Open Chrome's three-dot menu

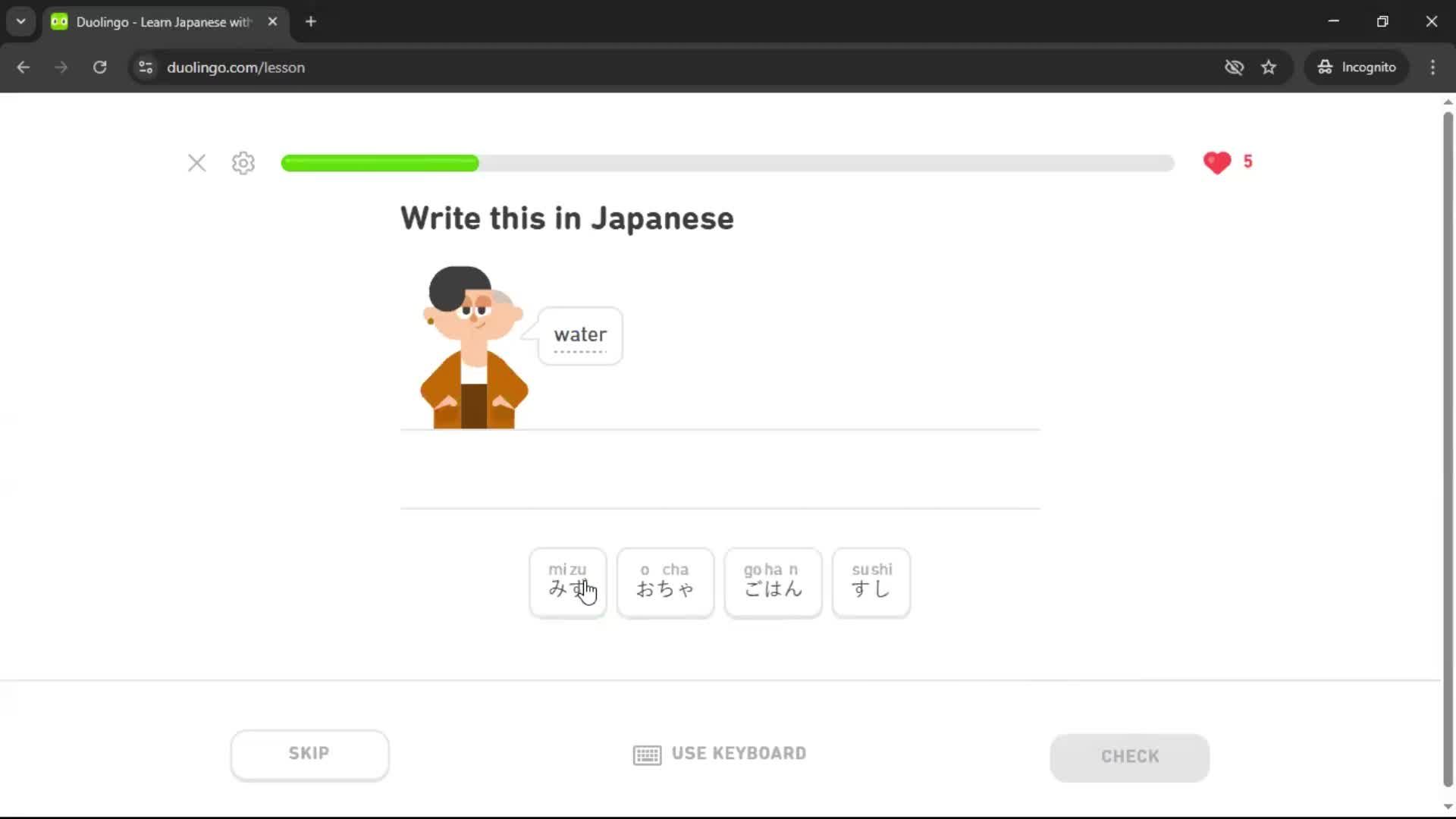(1432, 67)
